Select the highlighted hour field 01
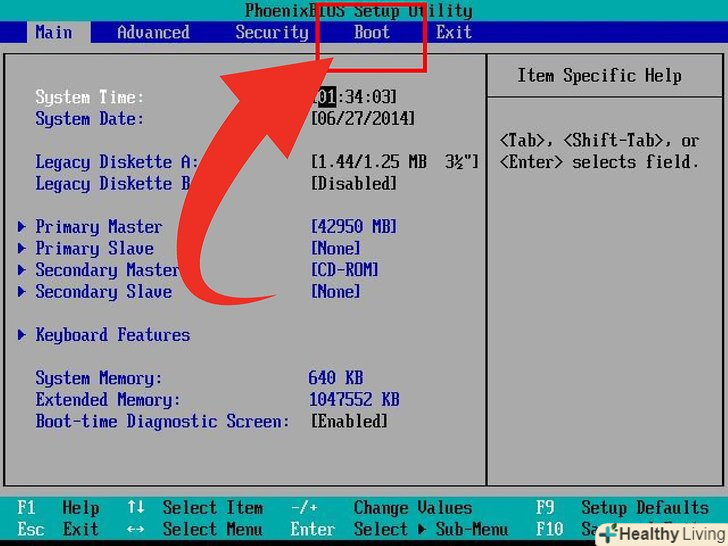Screen dimensions: 728x546 (327, 97)
